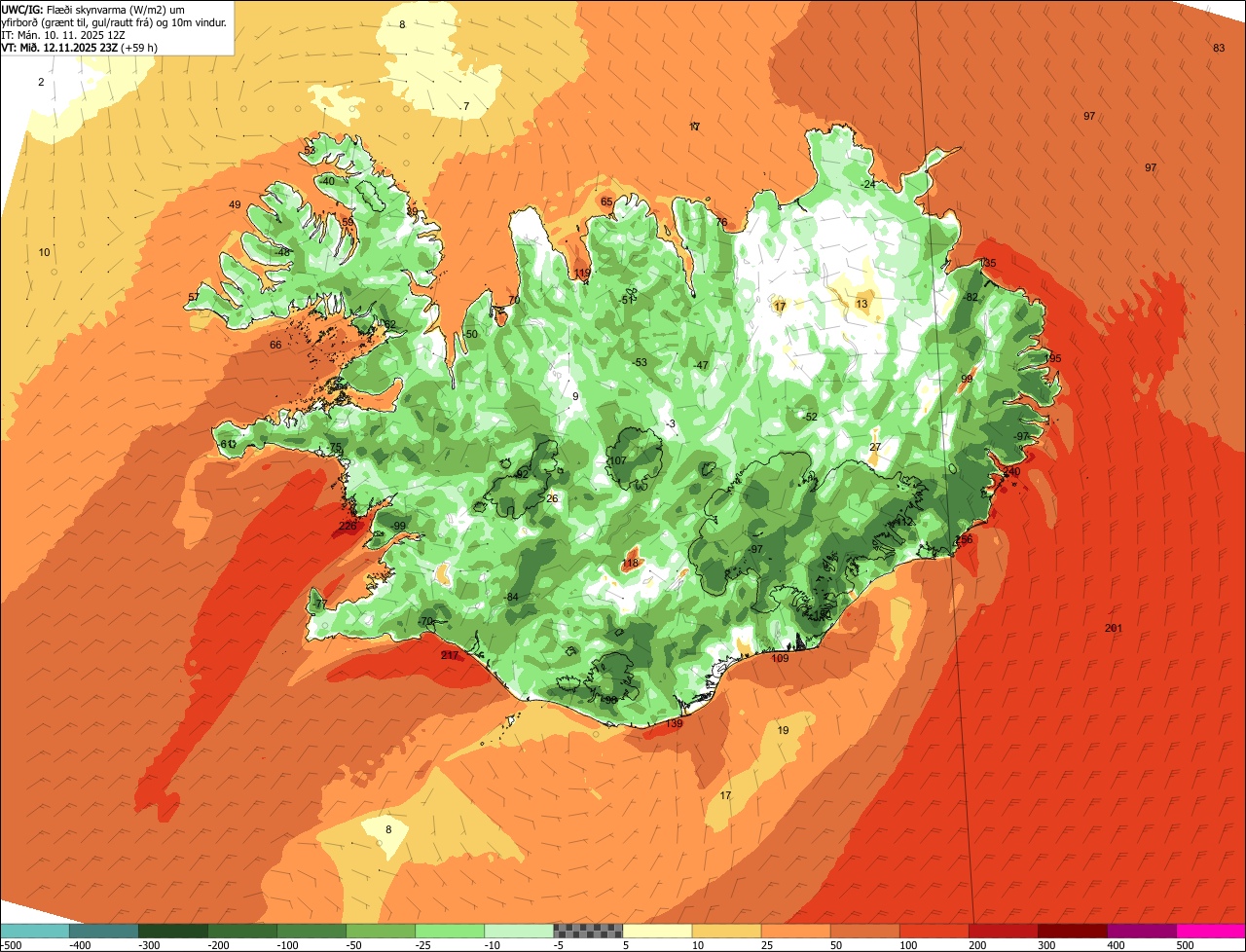
Task: Click the 'IT: Mán. 10. 11. 2025 12Z' line
Action: 65,34
